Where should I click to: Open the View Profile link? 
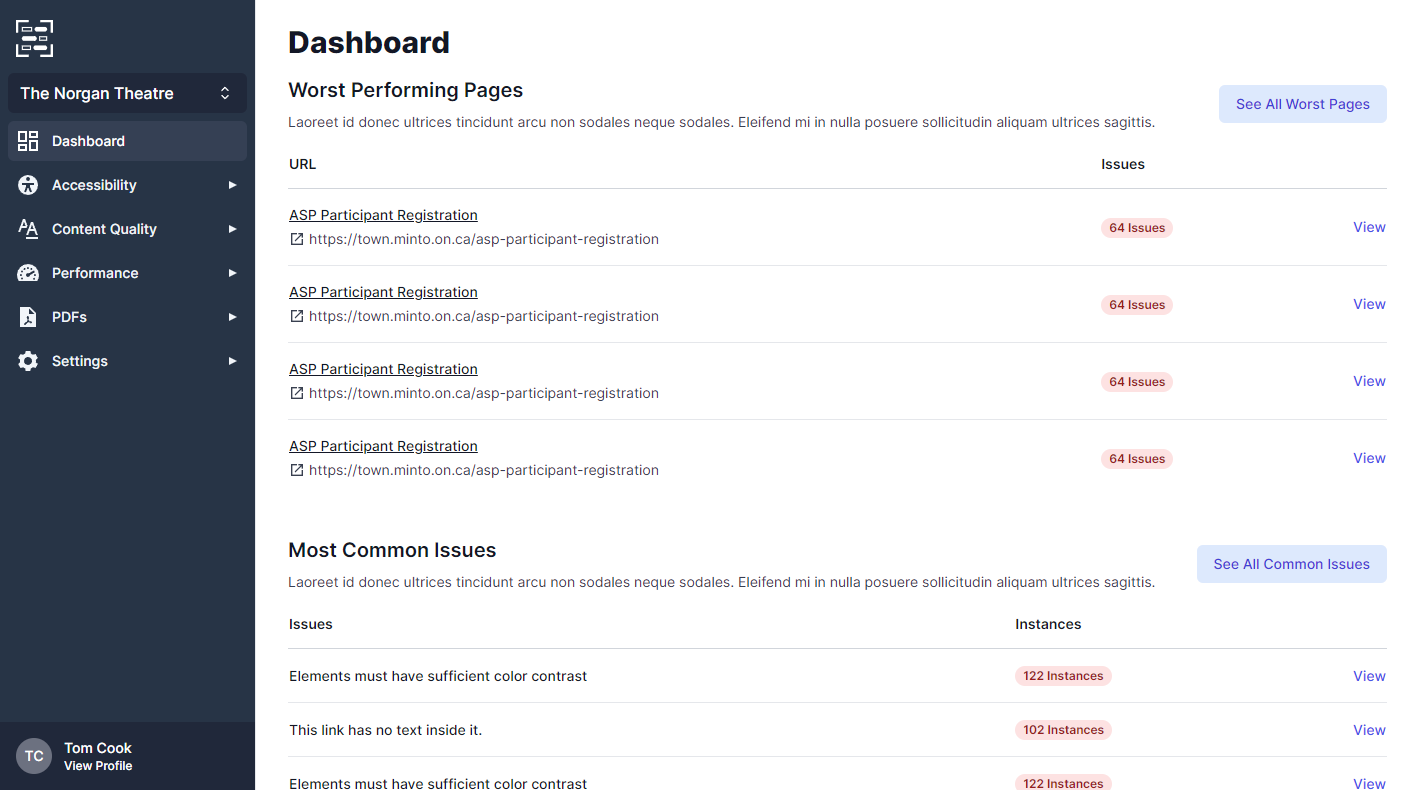click(98, 766)
